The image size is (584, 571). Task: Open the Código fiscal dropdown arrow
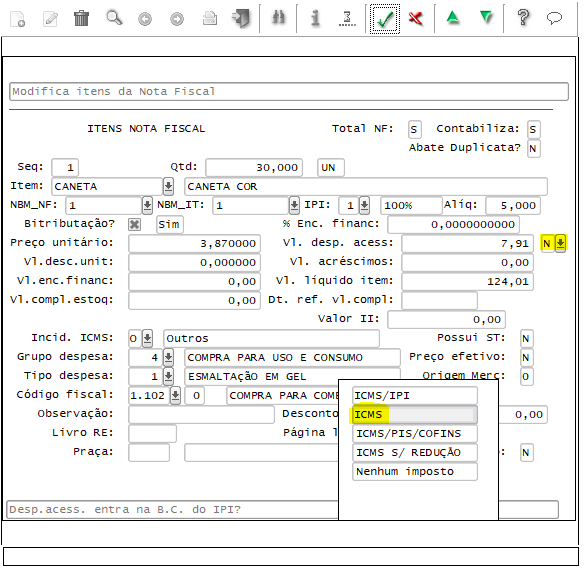[175, 395]
